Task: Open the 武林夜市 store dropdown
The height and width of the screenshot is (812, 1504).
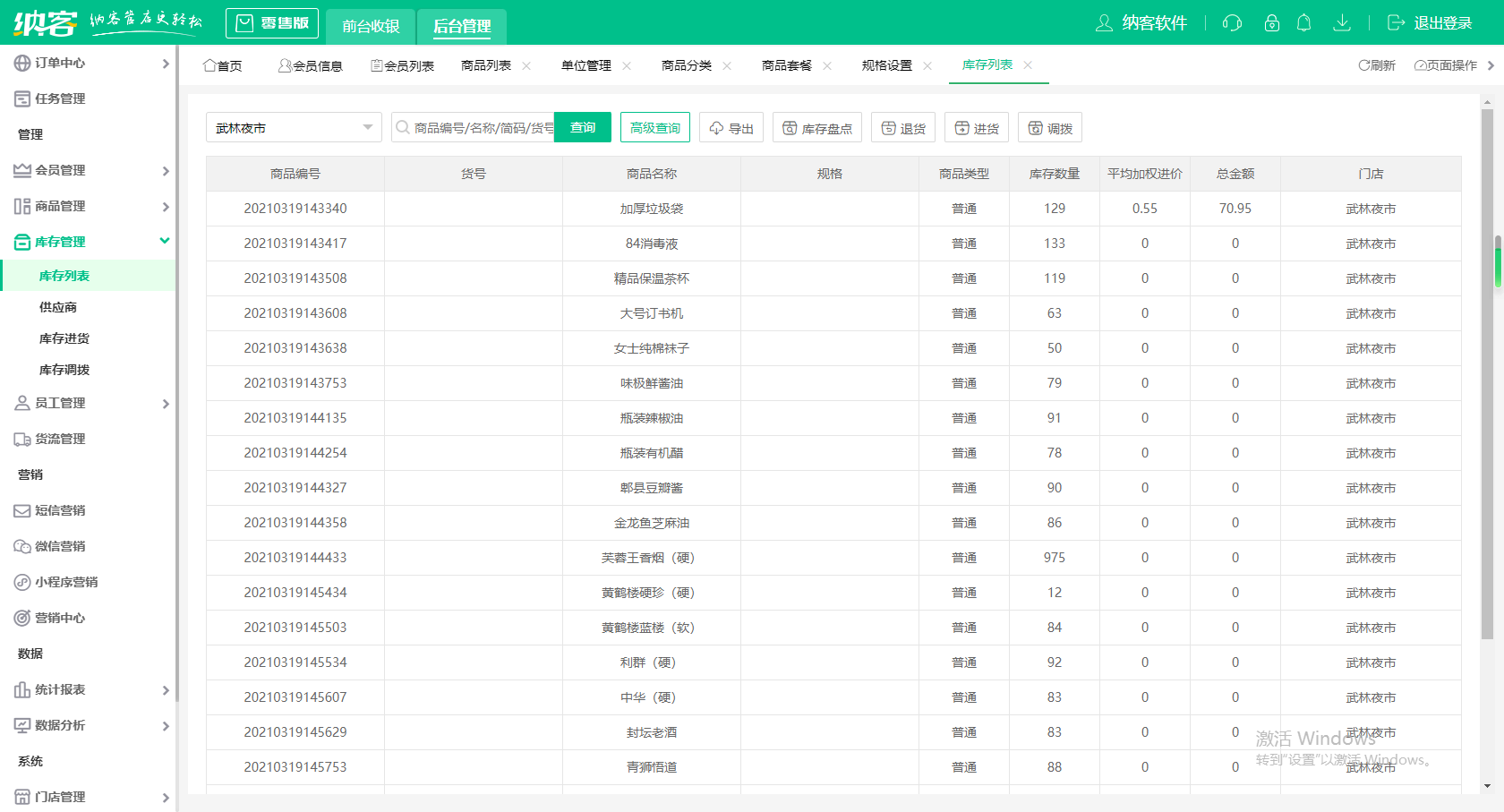Action: 294,127
